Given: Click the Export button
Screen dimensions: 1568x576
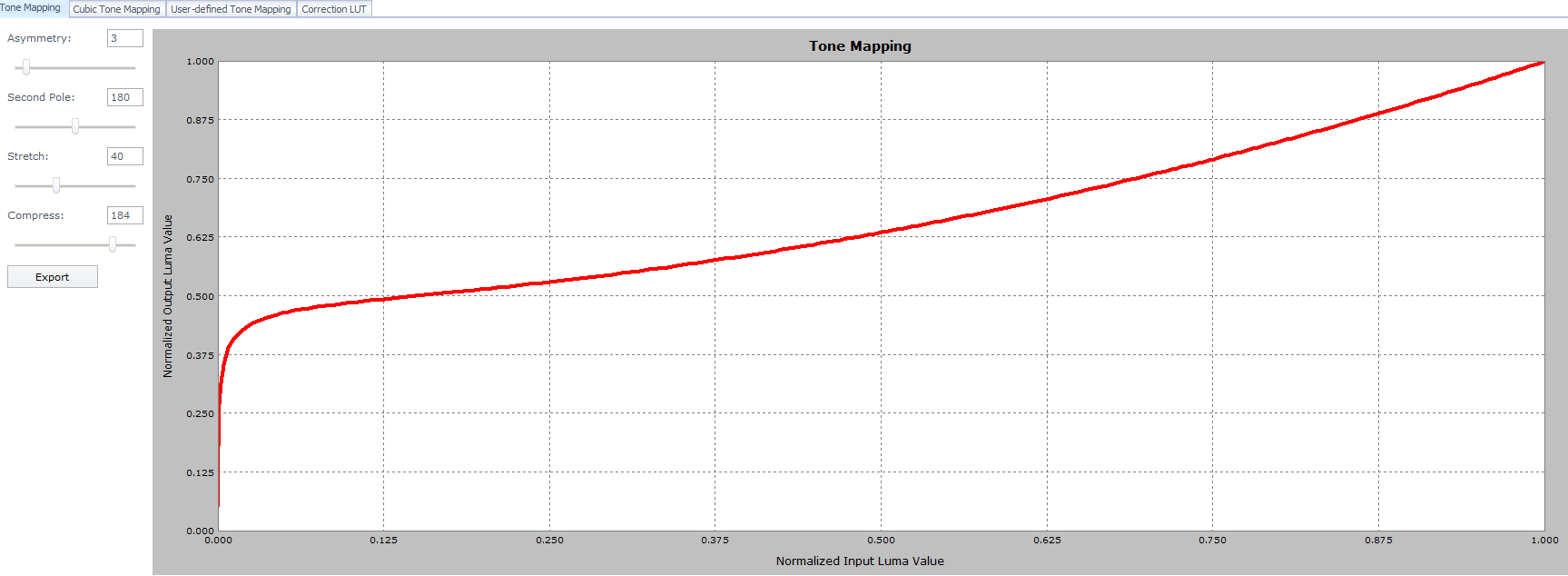Looking at the screenshot, I should (x=53, y=277).
